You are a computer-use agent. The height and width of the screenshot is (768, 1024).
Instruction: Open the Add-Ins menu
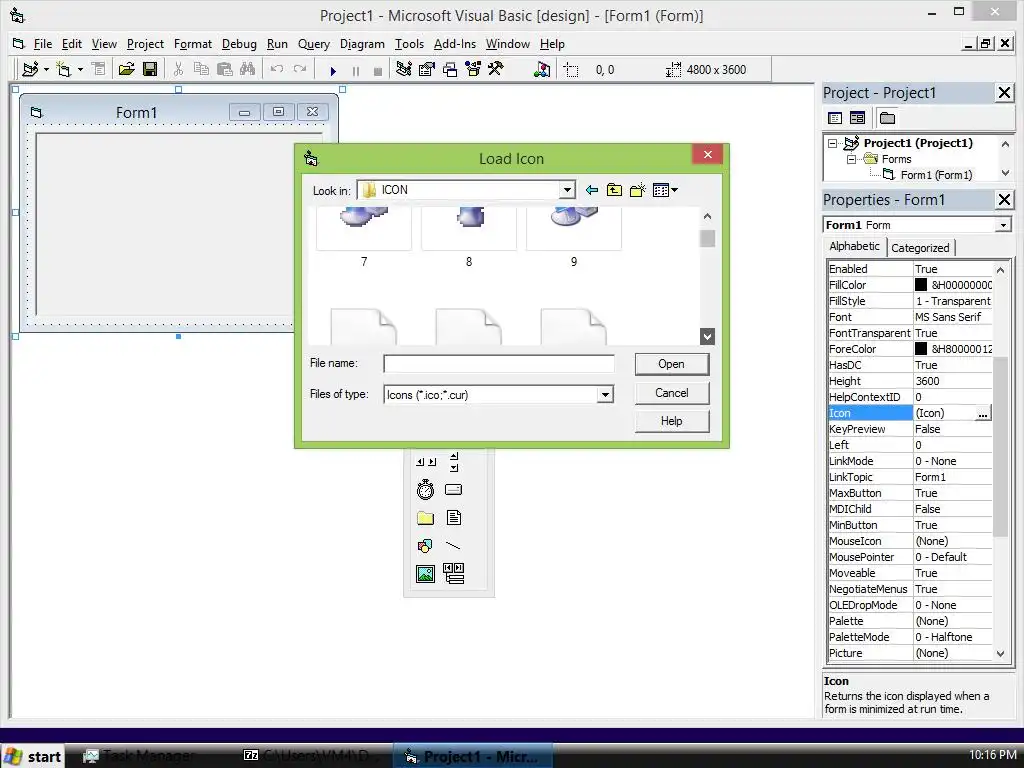click(455, 44)
